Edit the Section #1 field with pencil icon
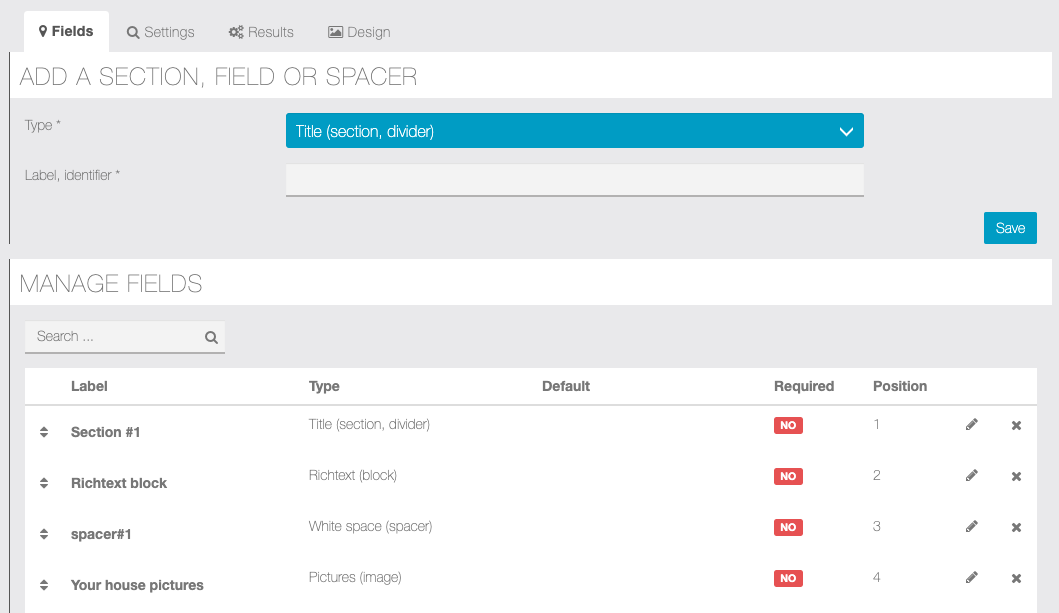 point(971,425)
